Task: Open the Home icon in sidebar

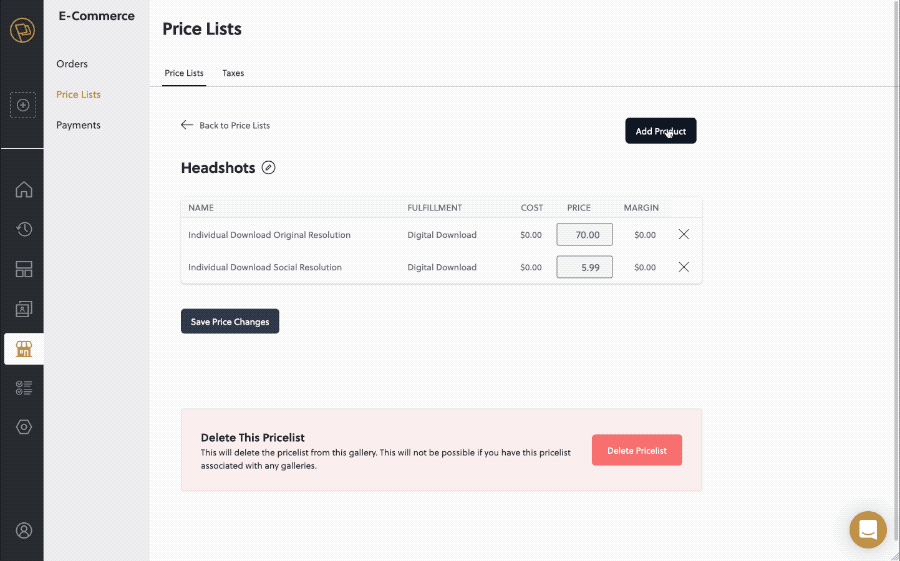Action: click(24, 190)
